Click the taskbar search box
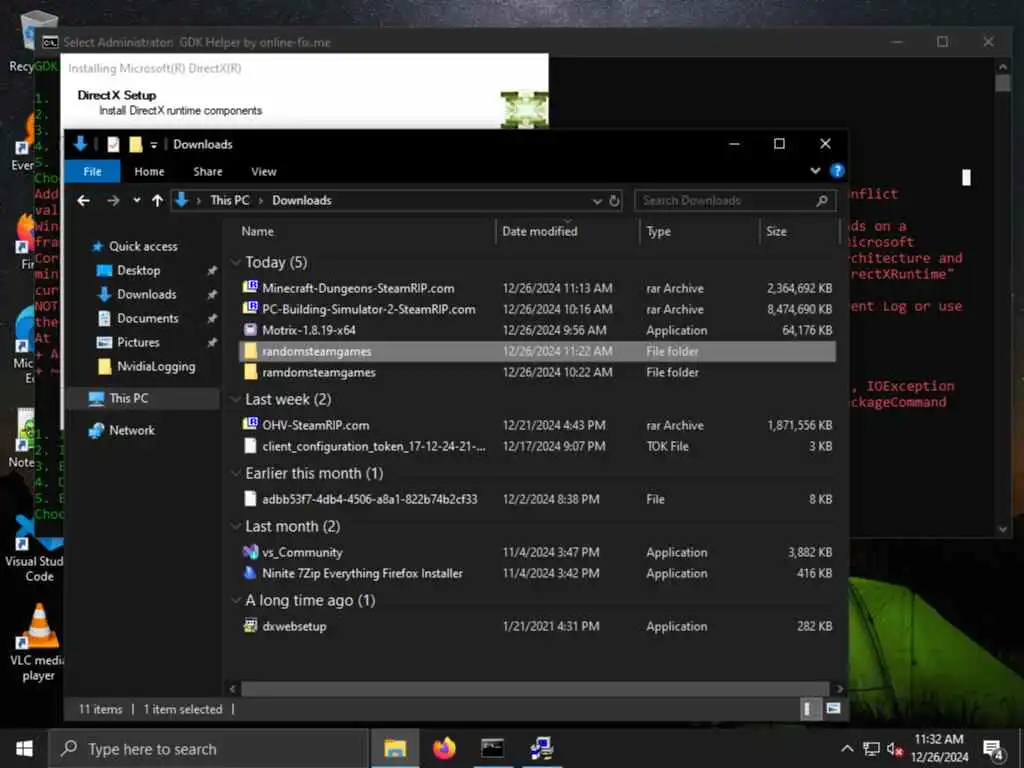This screenshot has width=1024, height=768. pyautogui.click(x=209, y=748)
